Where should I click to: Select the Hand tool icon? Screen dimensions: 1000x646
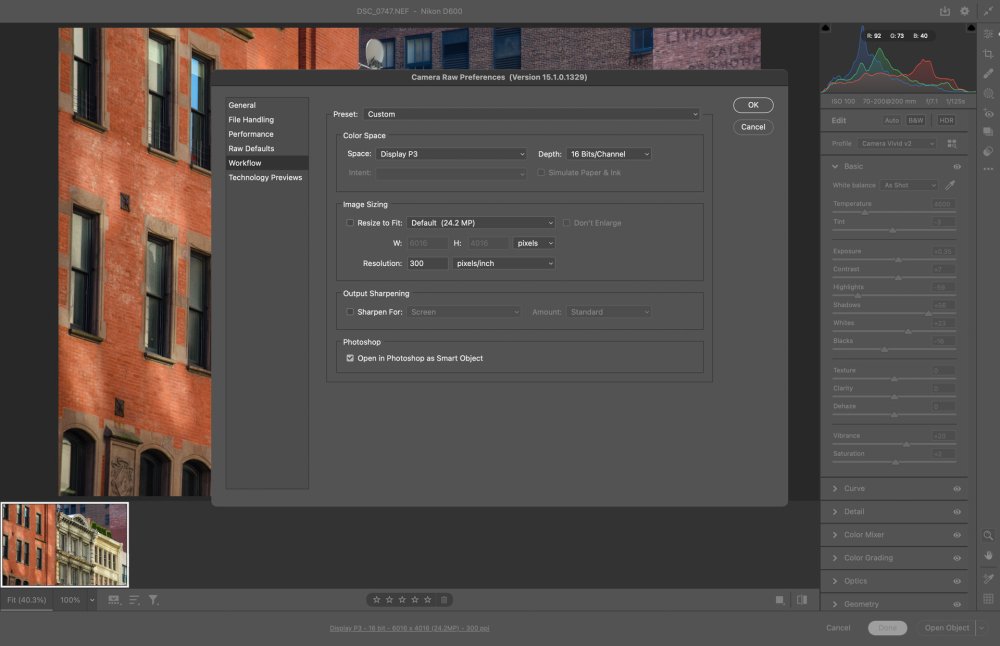tap(988, 555)
